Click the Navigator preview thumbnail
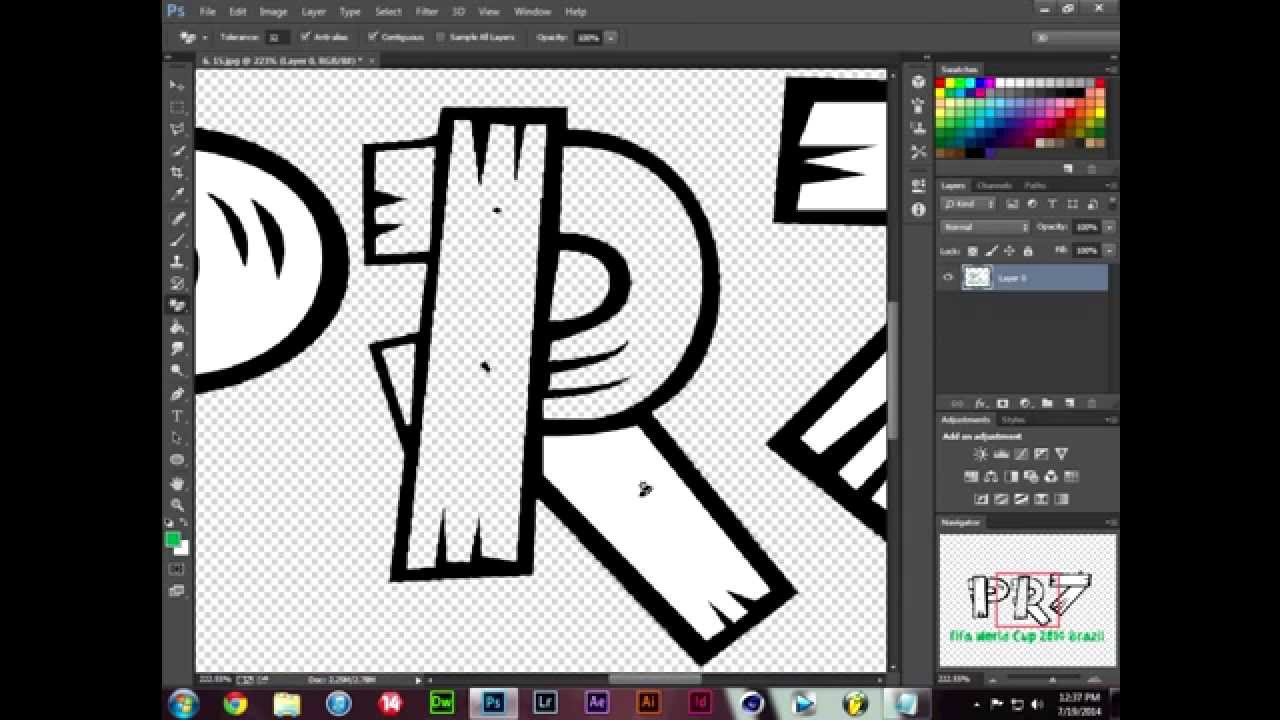This screenshot has height=720, width=1280. click(1027, 600)
